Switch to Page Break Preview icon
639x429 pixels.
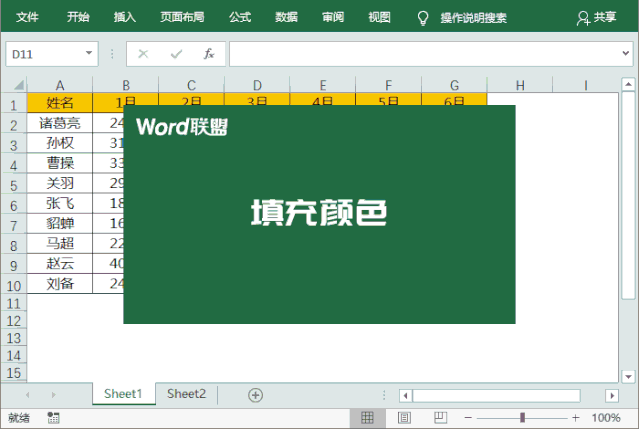click(x=440, y=418)
